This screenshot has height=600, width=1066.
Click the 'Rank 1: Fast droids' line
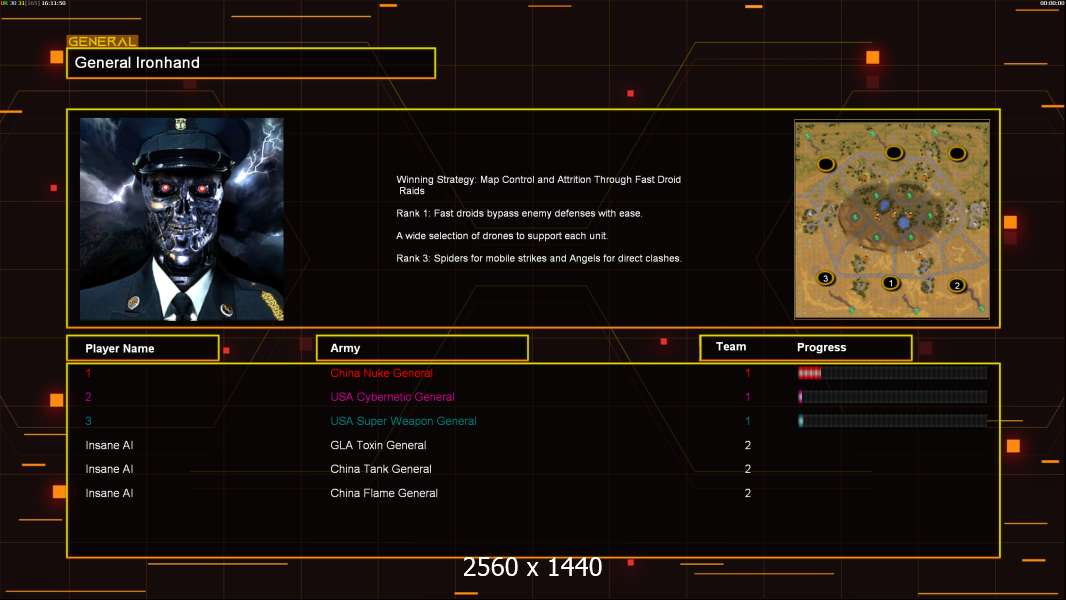[x=519, y=213]
